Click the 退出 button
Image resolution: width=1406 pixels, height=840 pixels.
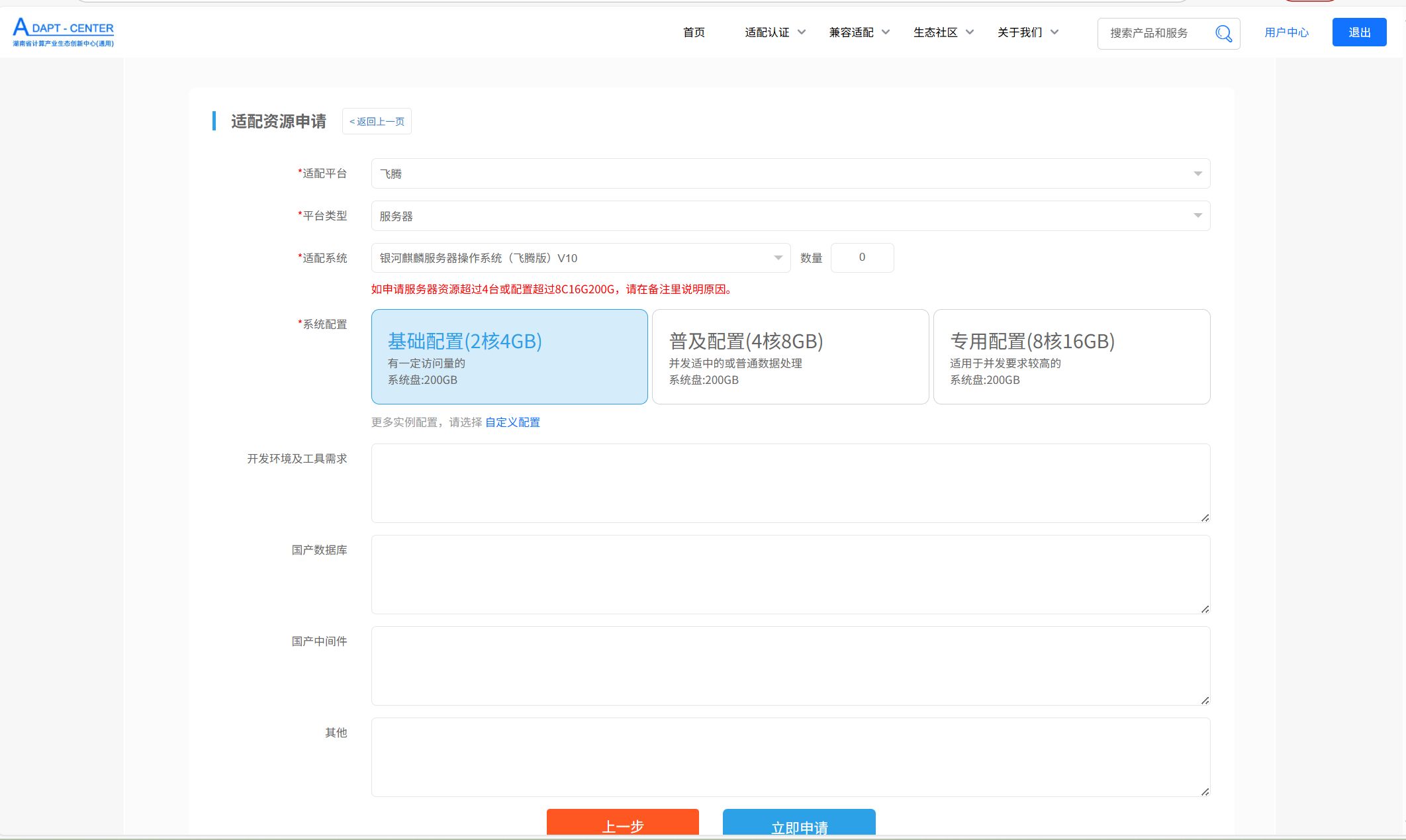coord(1358,32)
